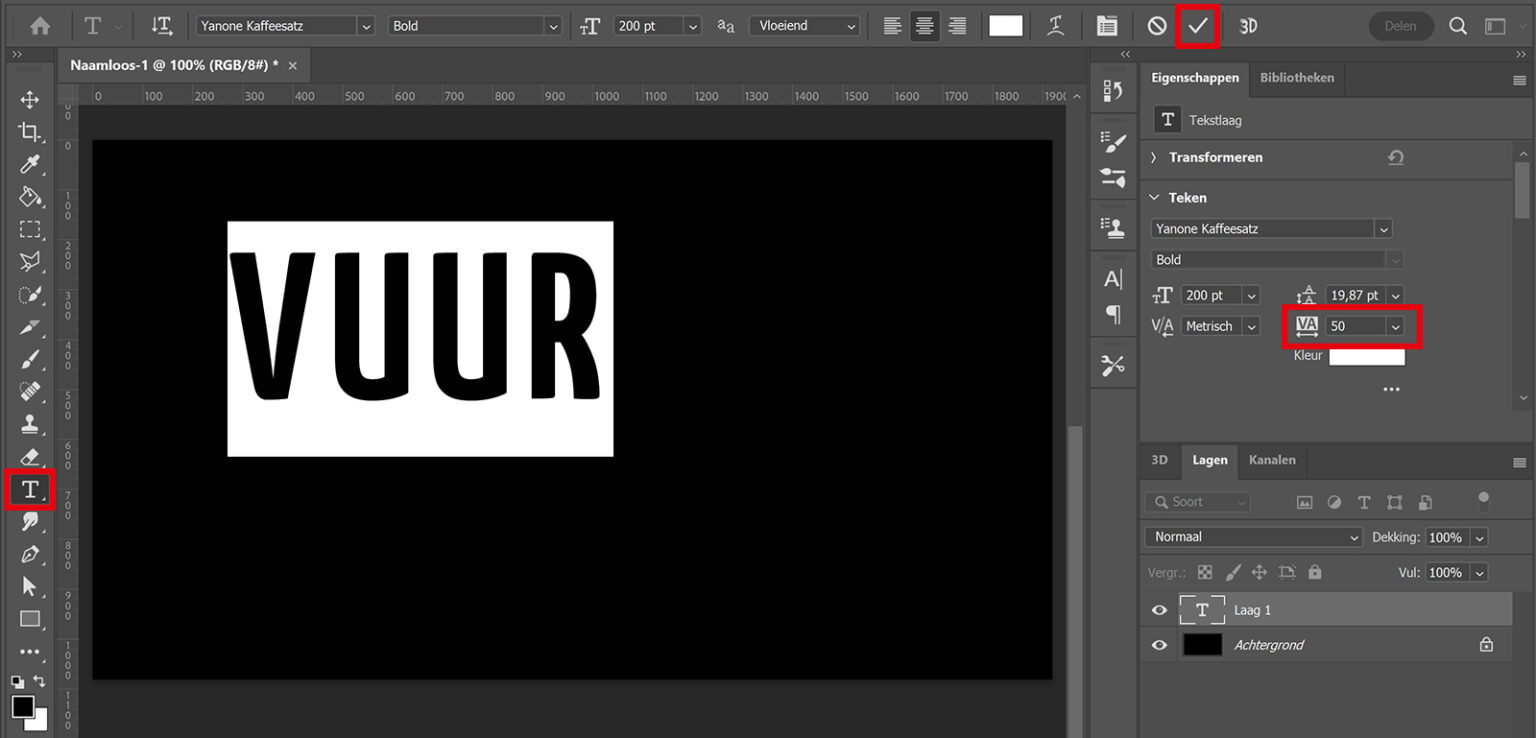Viewport: 1536px width, 738px height.
Task: Click the Home icon in options bar
Action: (40, 26)
